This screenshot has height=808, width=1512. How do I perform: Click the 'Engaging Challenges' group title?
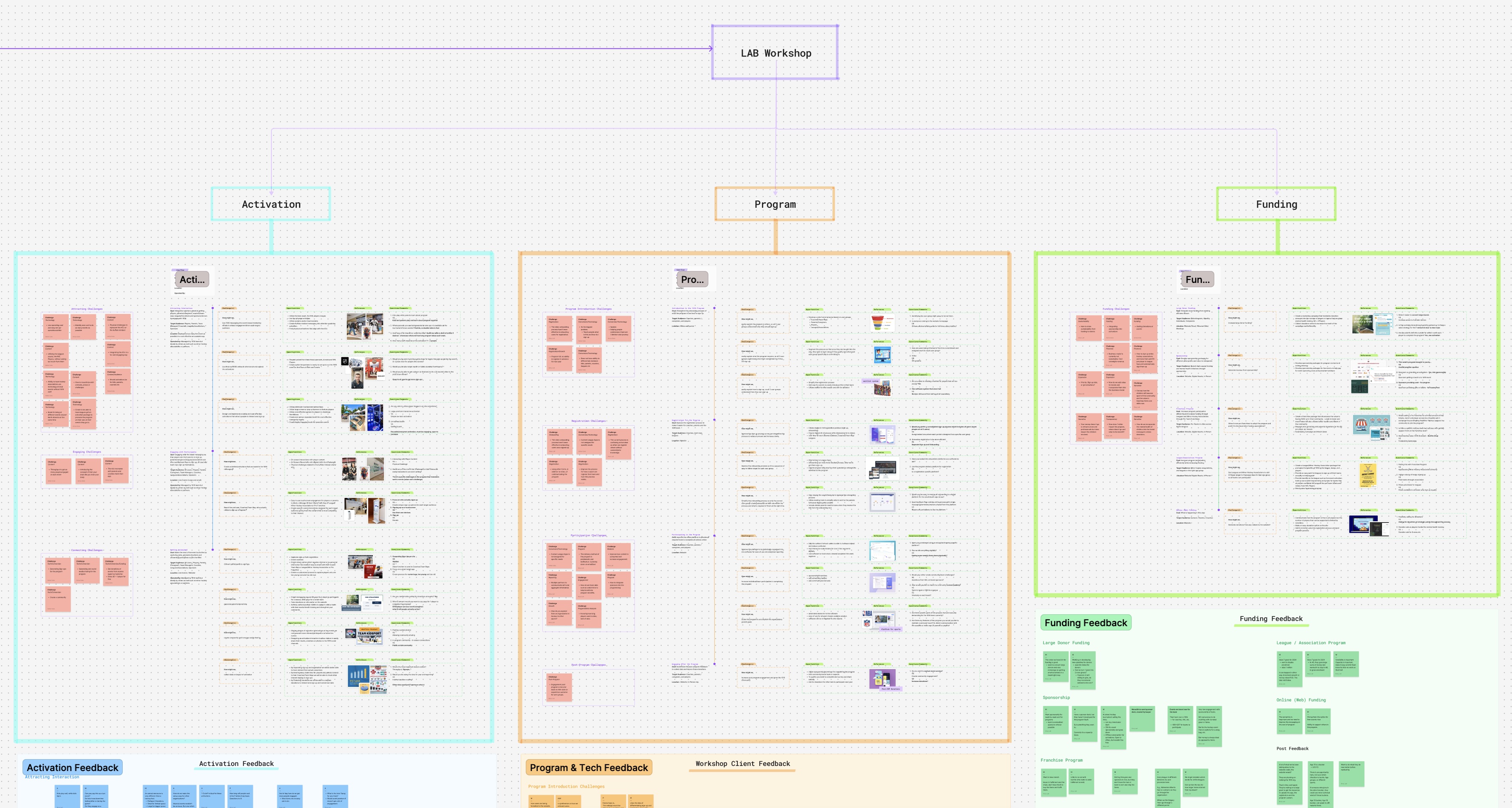pos(87,452)
